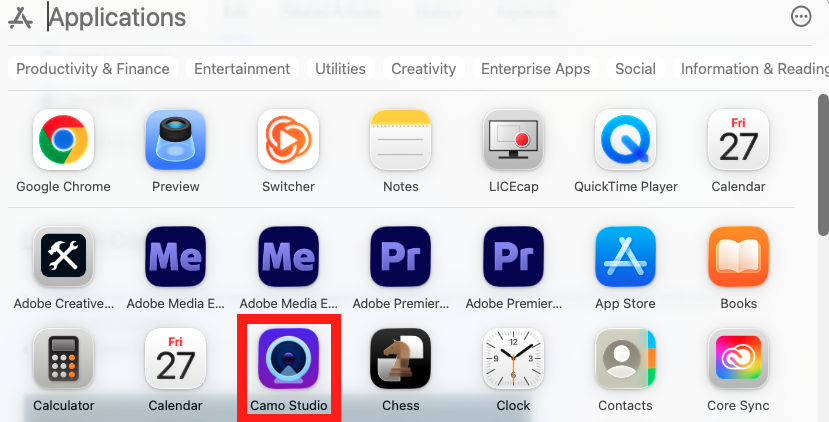Open the LICEcap screen recorder
This screenshot has height=422, width=829.
tap(513, 140)
